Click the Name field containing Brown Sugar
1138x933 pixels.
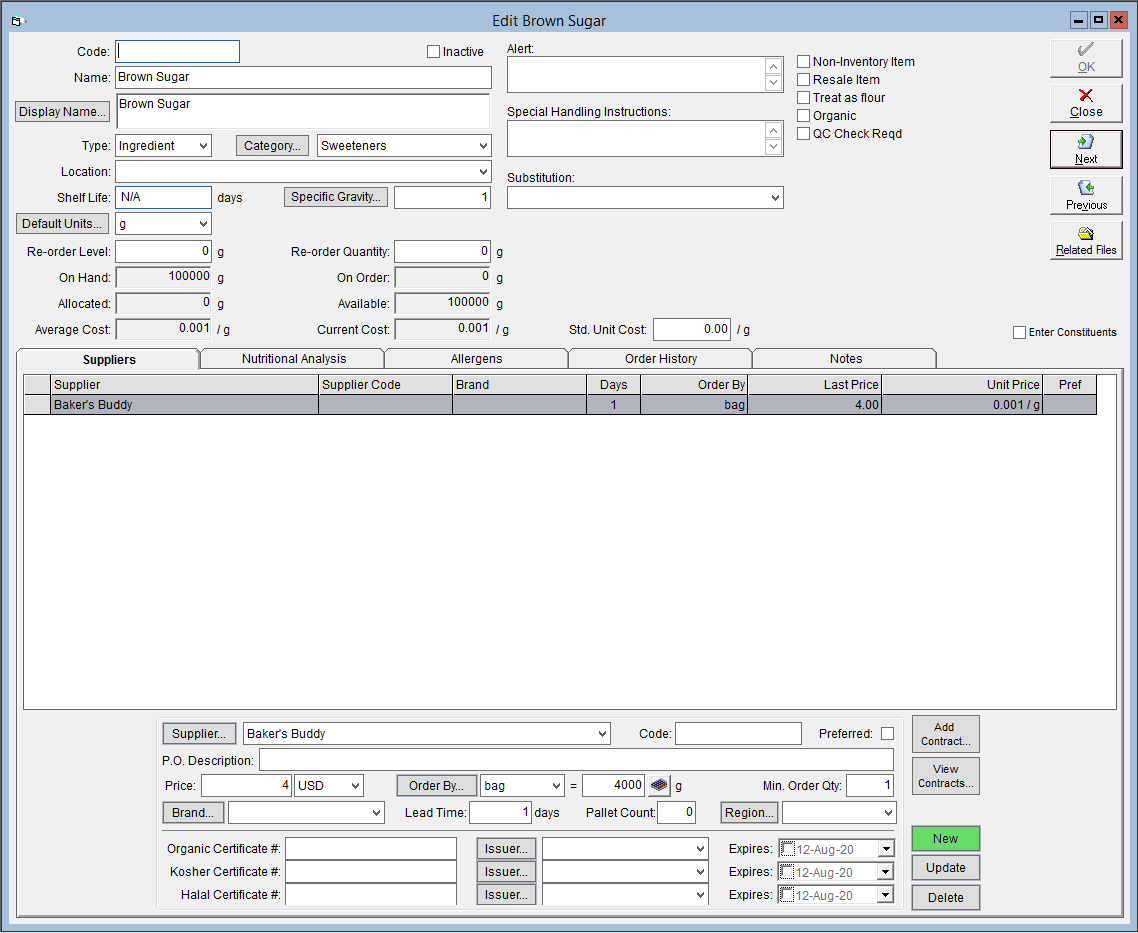303,77
